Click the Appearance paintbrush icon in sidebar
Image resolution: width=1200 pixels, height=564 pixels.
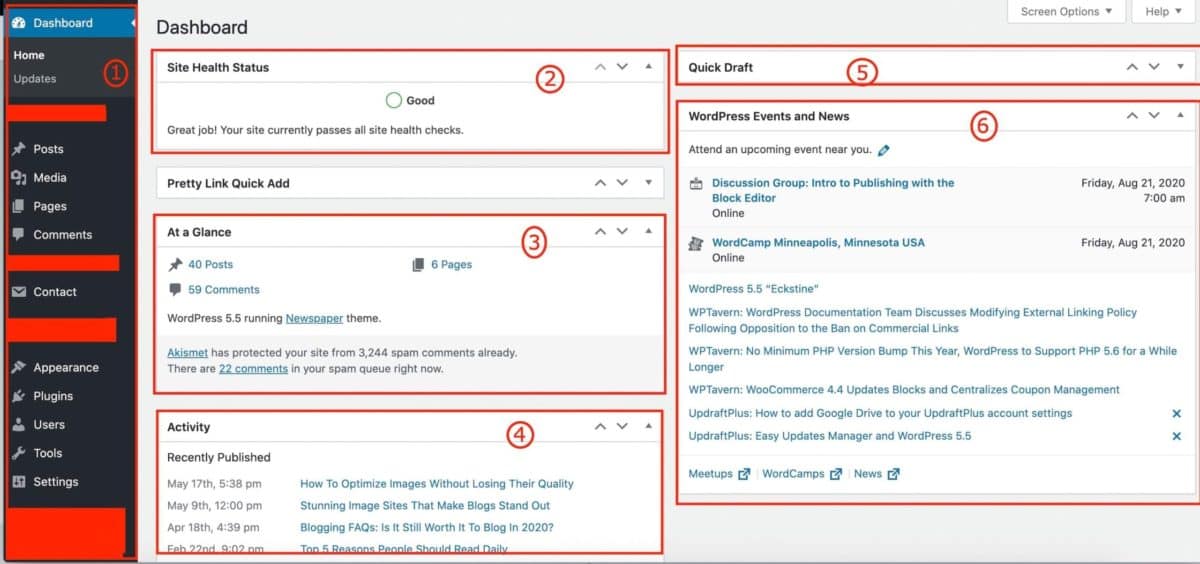(x=19, y=368)
